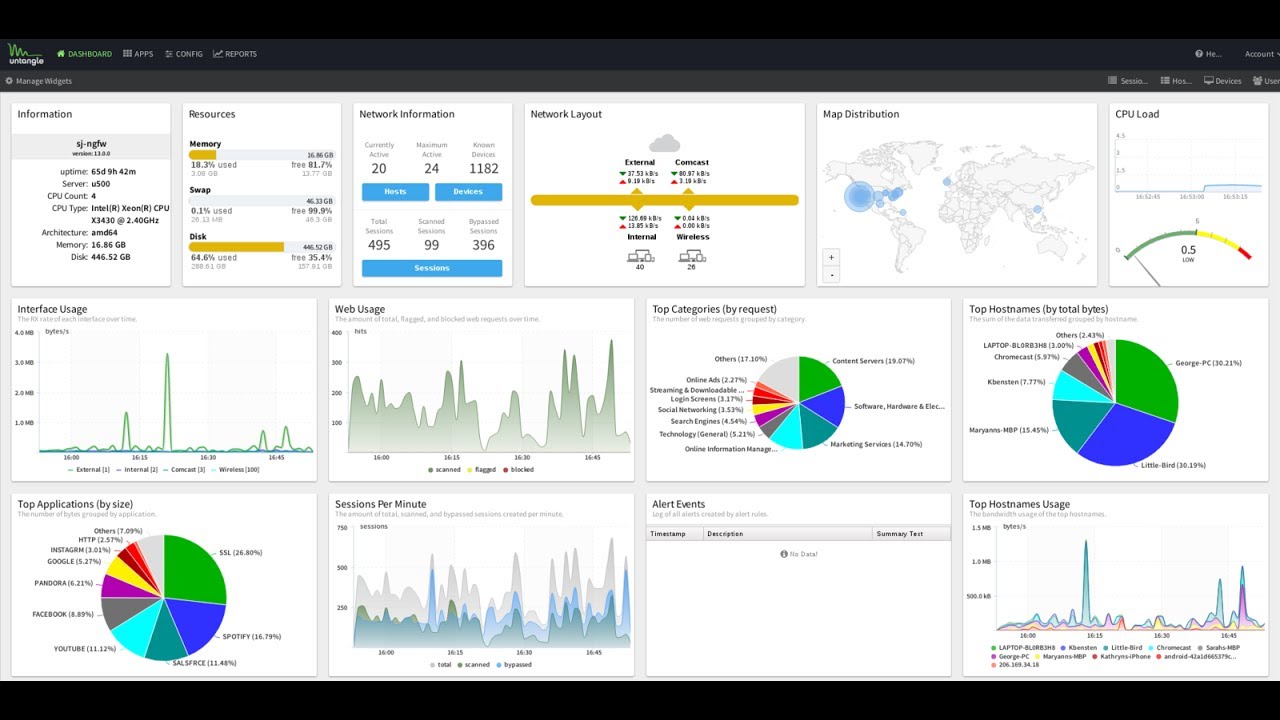Click the Interface Usage widget title
The image size is (1280, 720).
pos(52,309)
